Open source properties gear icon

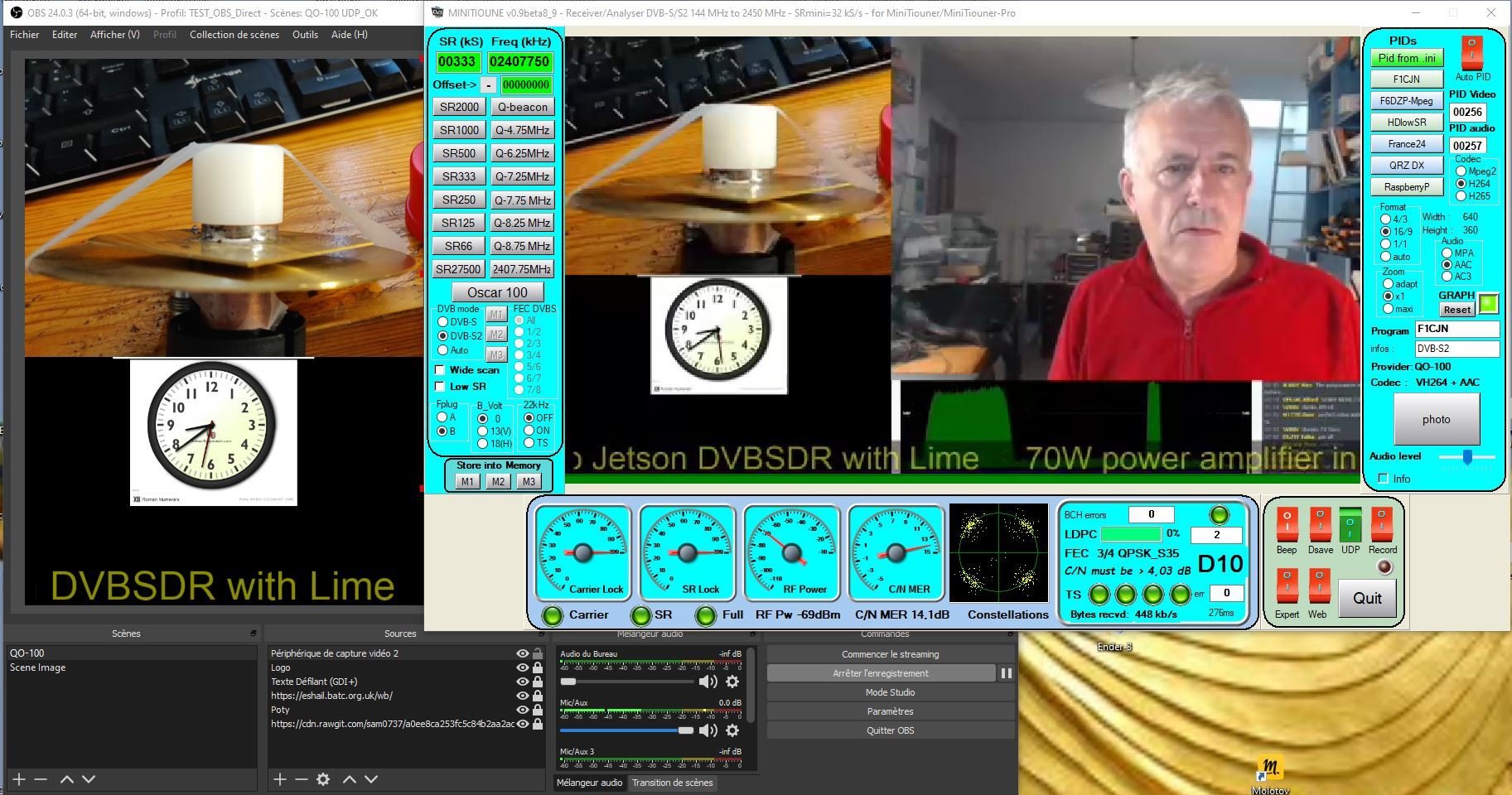(323, 779)
